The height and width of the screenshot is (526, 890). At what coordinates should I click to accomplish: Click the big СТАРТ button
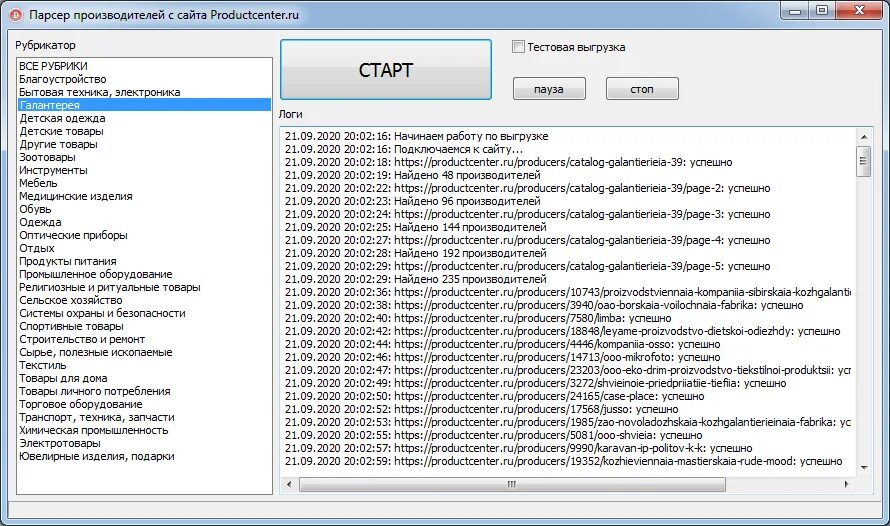[x=386, y=70]
